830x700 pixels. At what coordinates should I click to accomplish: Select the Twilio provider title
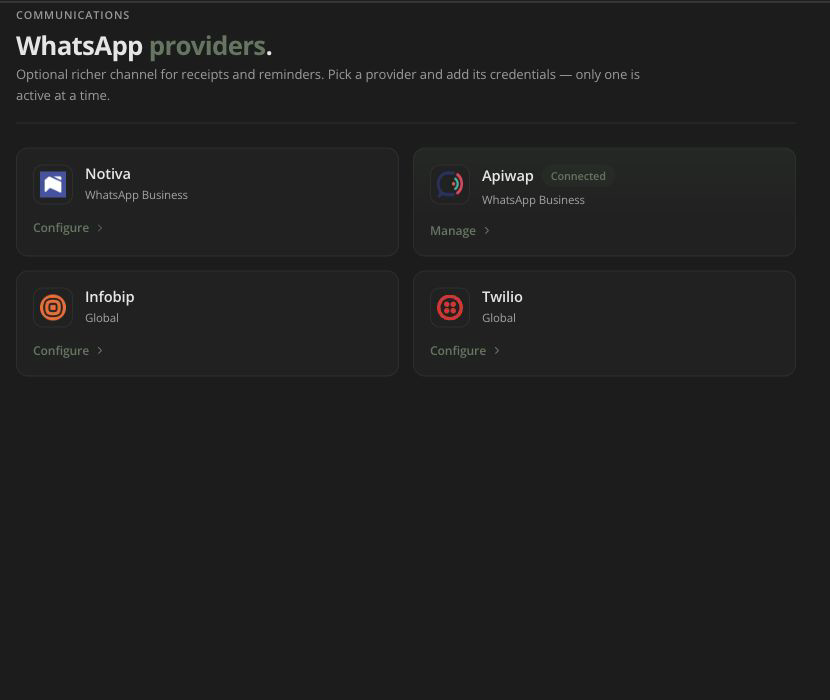click(502, 297)
